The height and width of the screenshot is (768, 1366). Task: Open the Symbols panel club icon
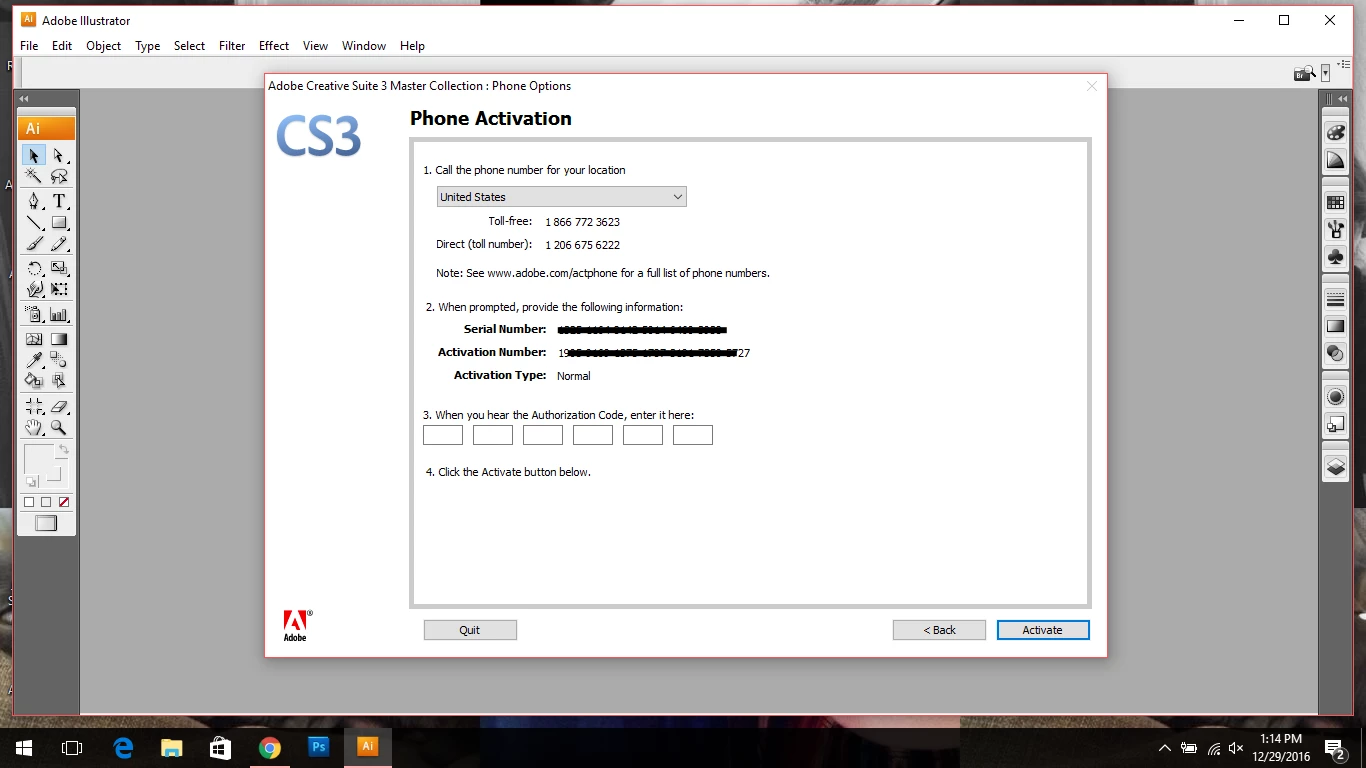click(1335, 257)
